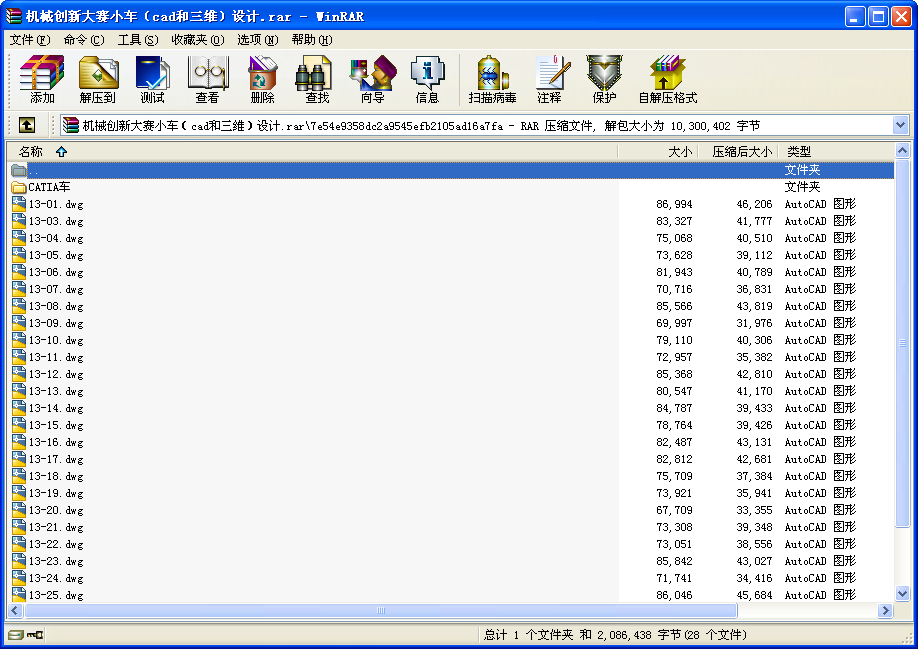Show archive 信息 (Info)

tap(427, 80)
